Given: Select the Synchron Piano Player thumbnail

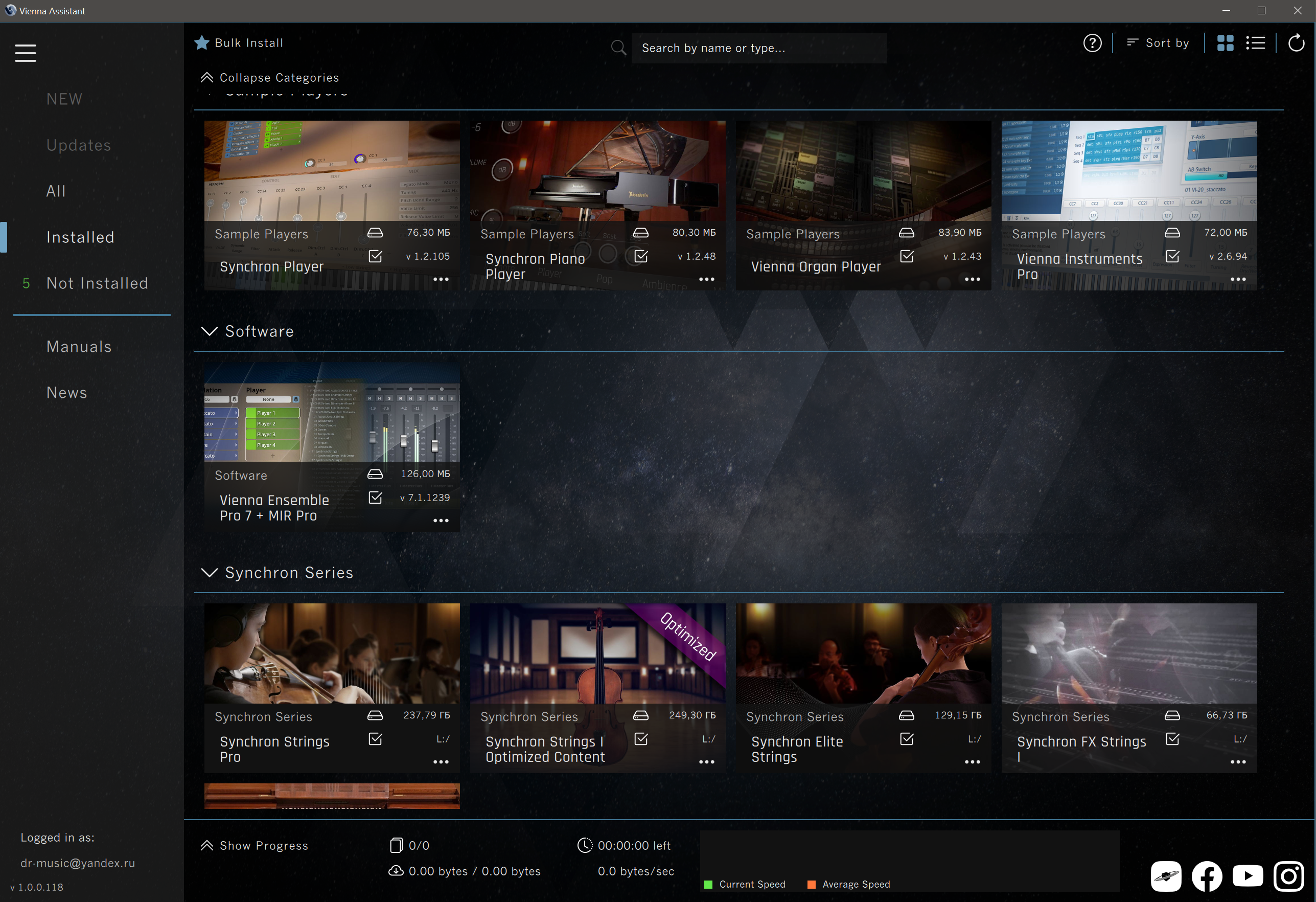Looking at the screenshot, I should 597,171.
